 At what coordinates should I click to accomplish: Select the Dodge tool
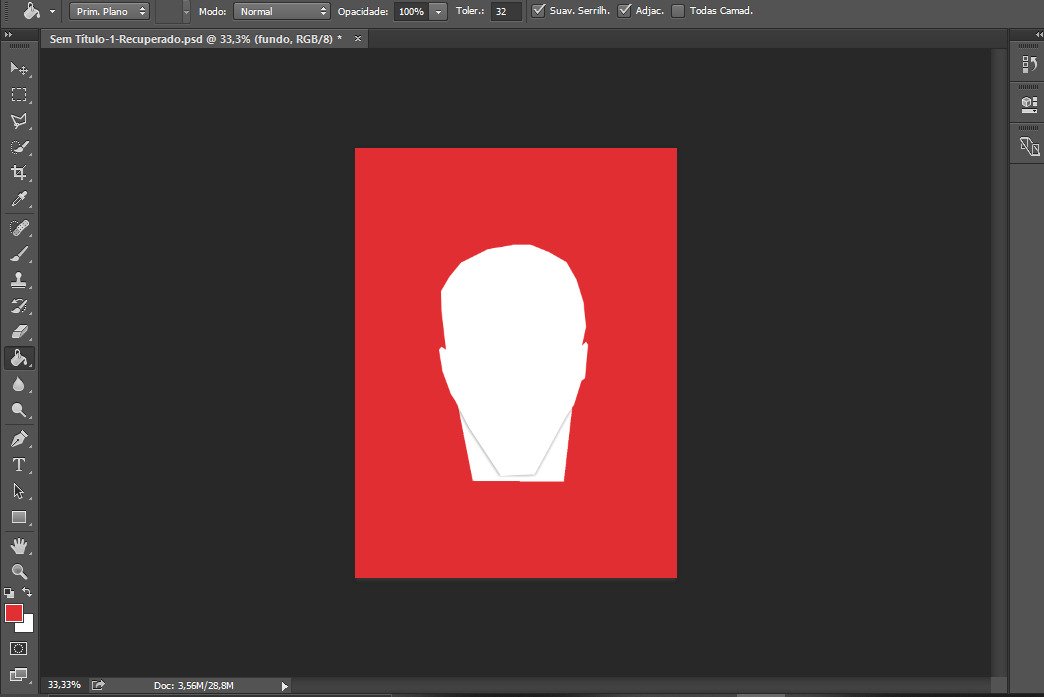(19, 410)
